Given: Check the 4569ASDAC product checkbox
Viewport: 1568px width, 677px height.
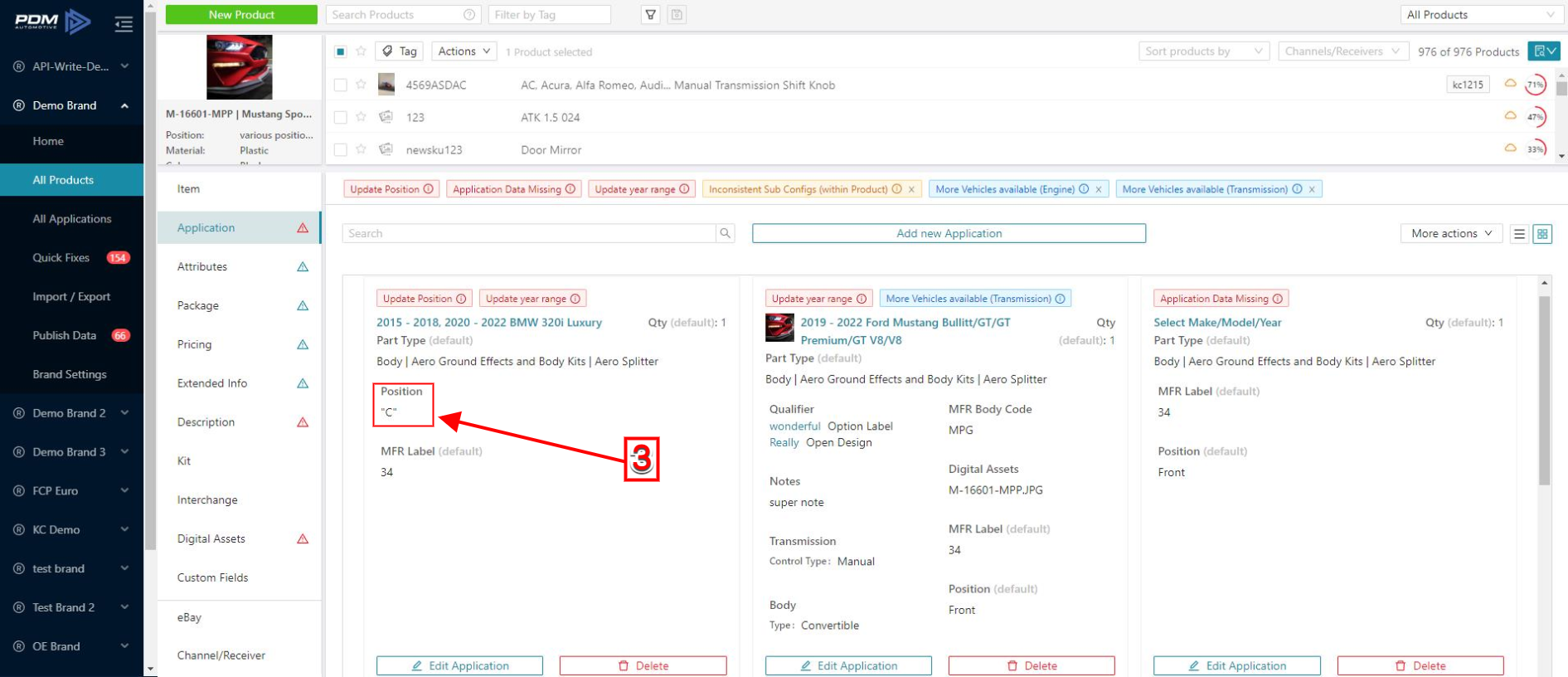Looking at the screenshot, I should (341, 85).
